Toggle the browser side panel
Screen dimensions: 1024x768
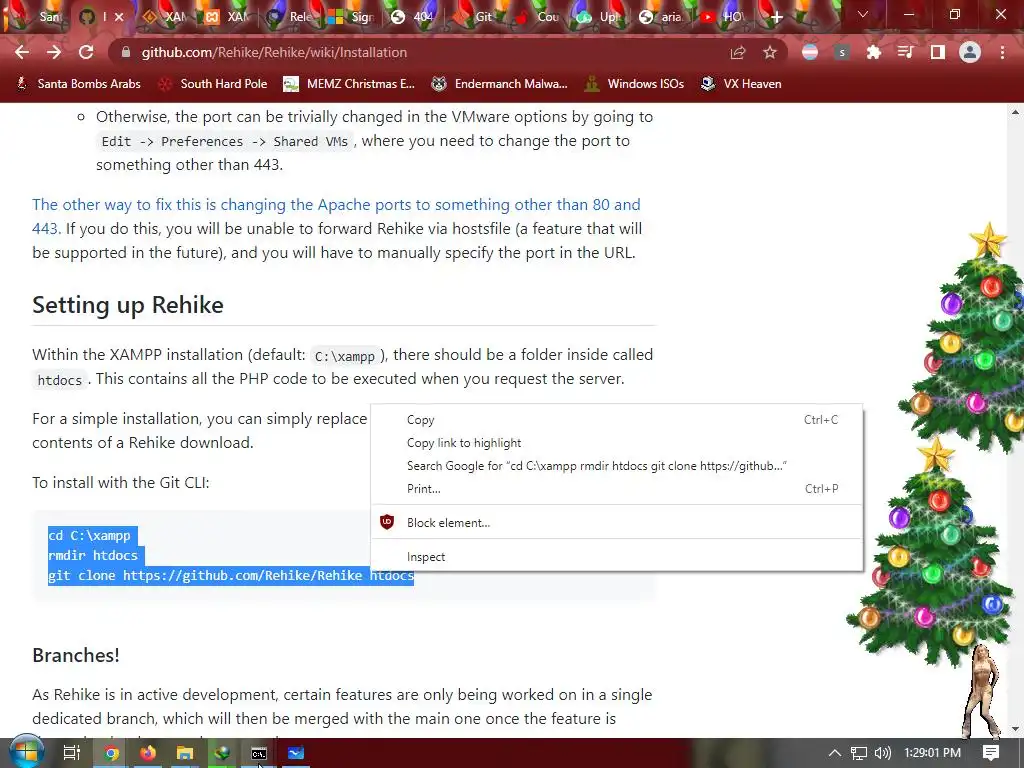pos(938,52)
